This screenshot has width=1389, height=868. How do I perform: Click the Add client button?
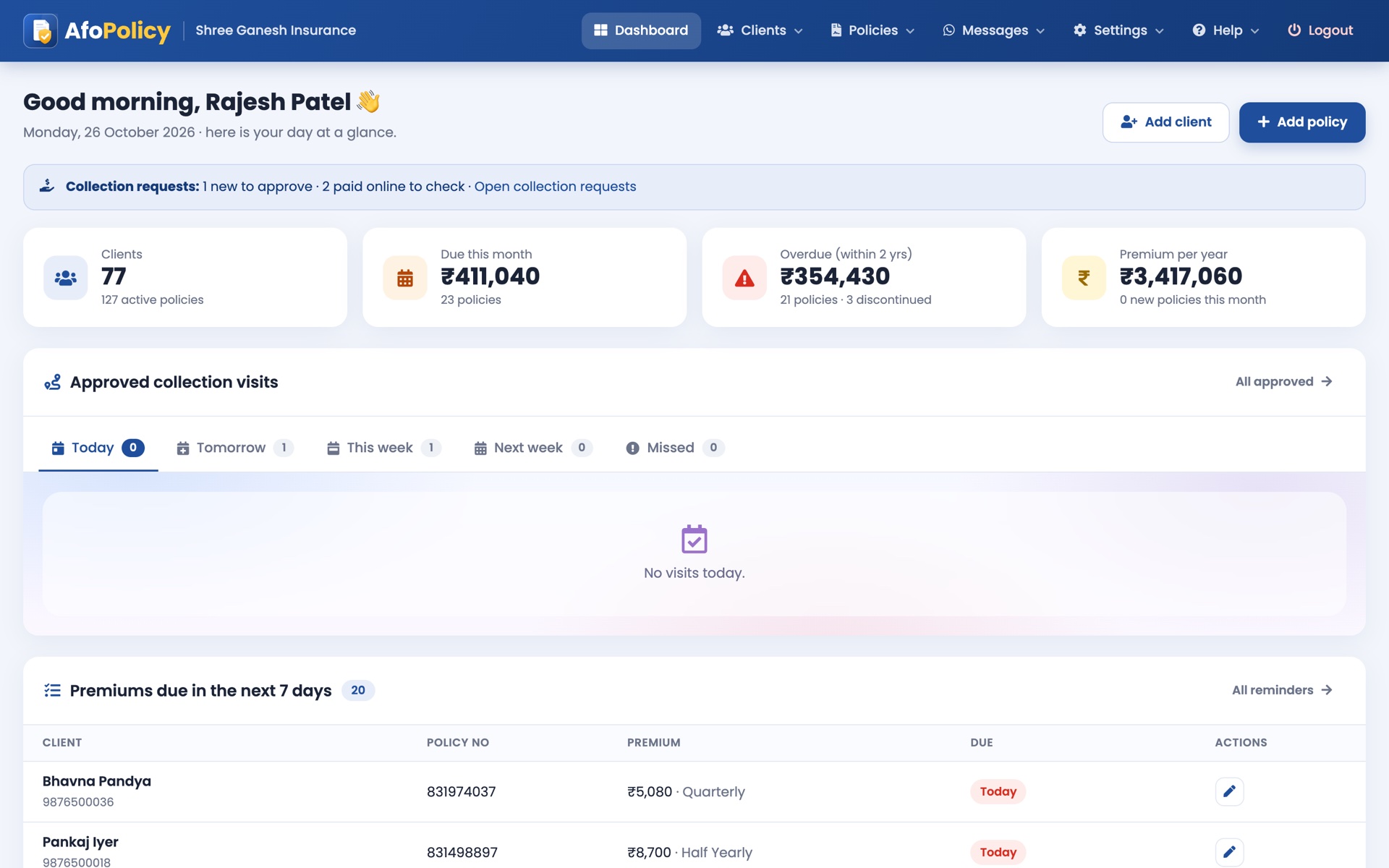tap(1165, 122)
